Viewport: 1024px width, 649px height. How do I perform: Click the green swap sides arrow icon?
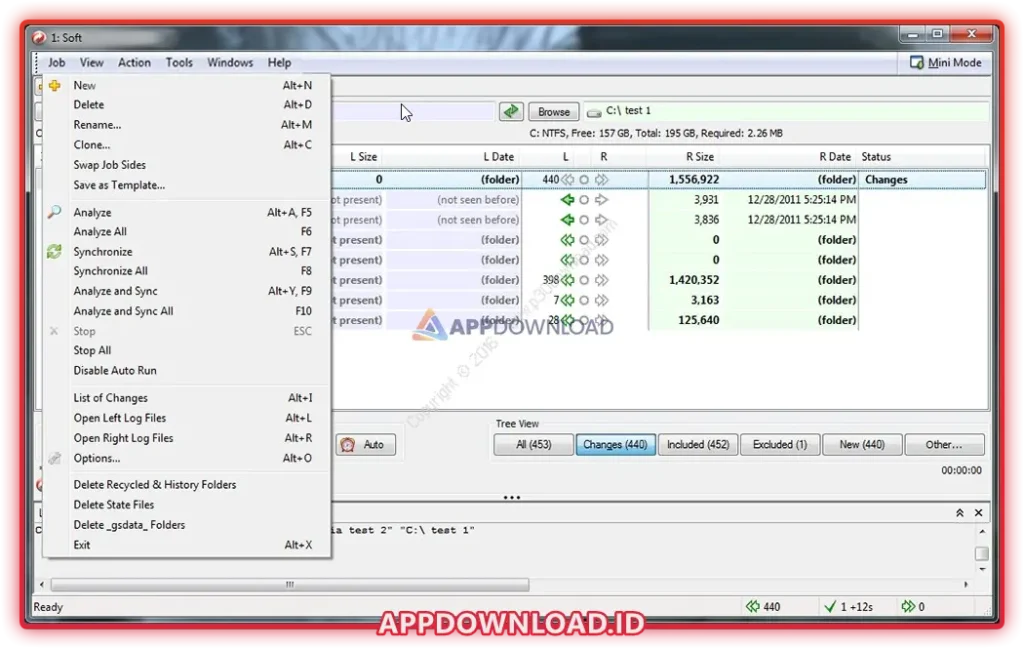(x=511, y=112)
